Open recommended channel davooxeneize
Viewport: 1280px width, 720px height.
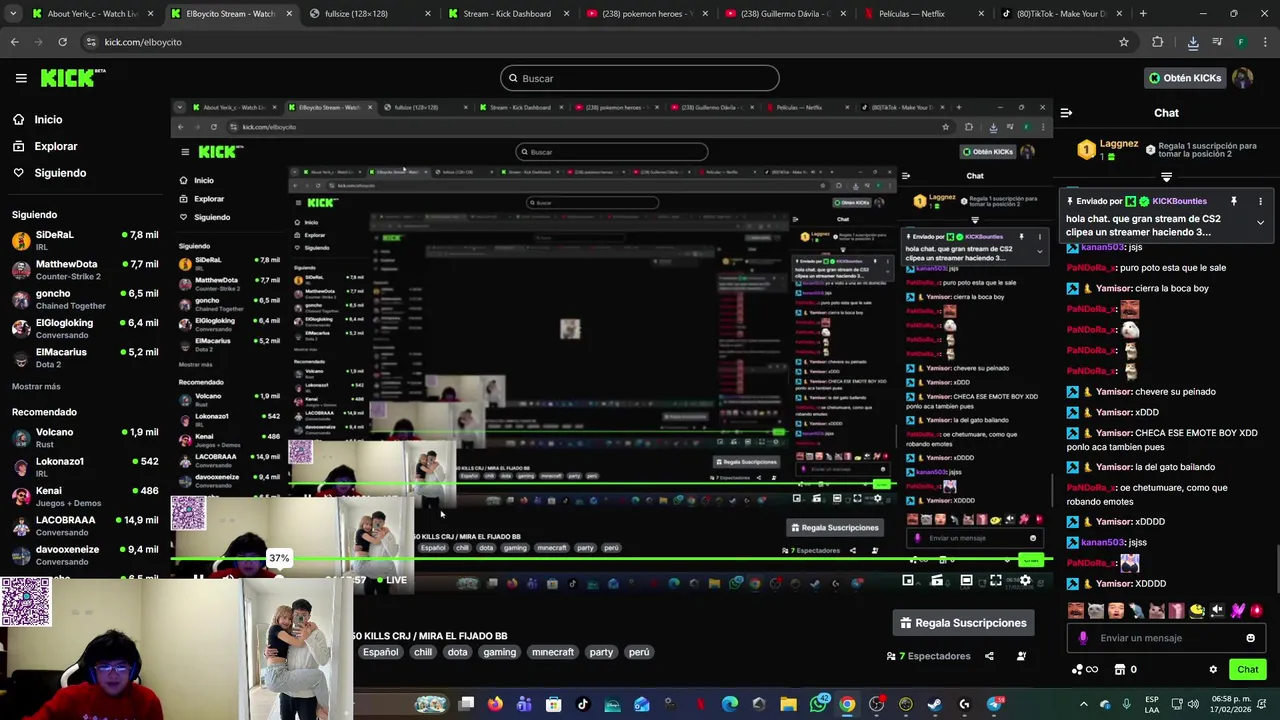point(85,554)
